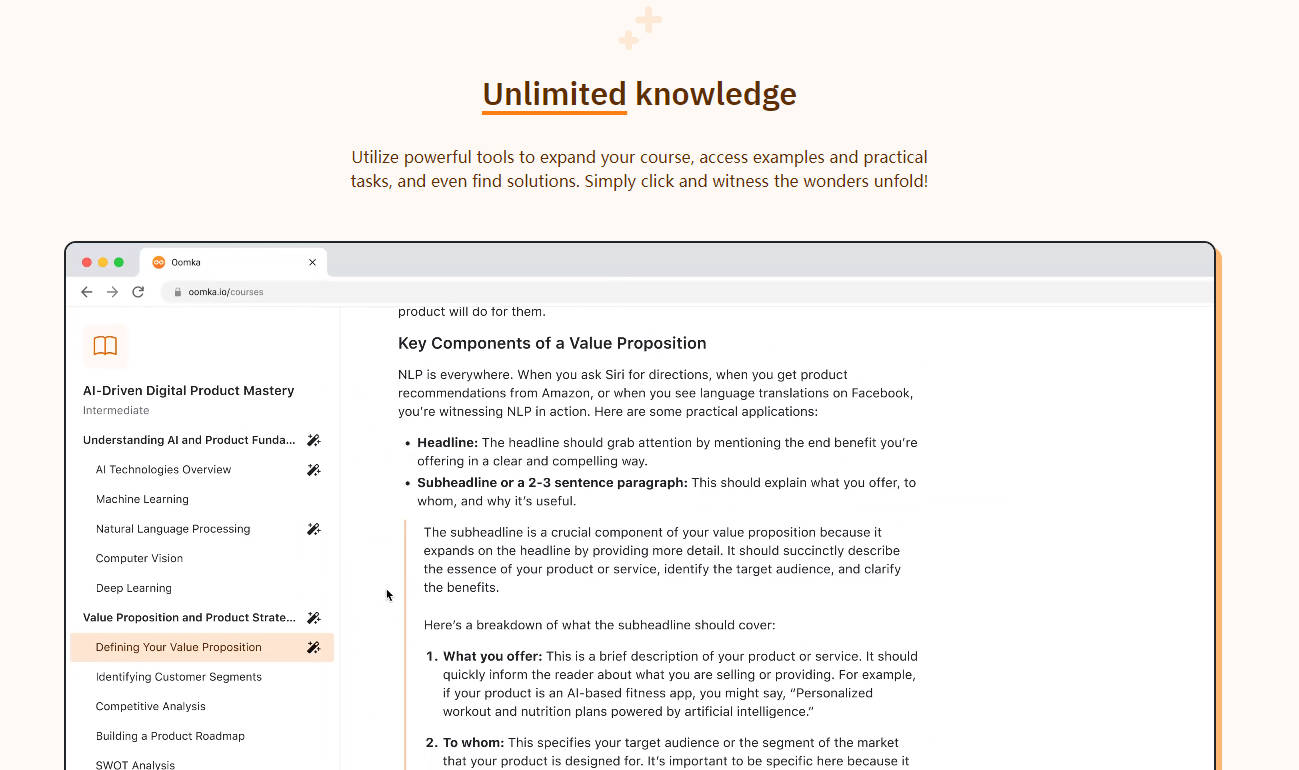Viewport: 1299px width, 770px height.
Task: Click the magic wand beside Understanding AI section
Action: (x=313, y=440)
